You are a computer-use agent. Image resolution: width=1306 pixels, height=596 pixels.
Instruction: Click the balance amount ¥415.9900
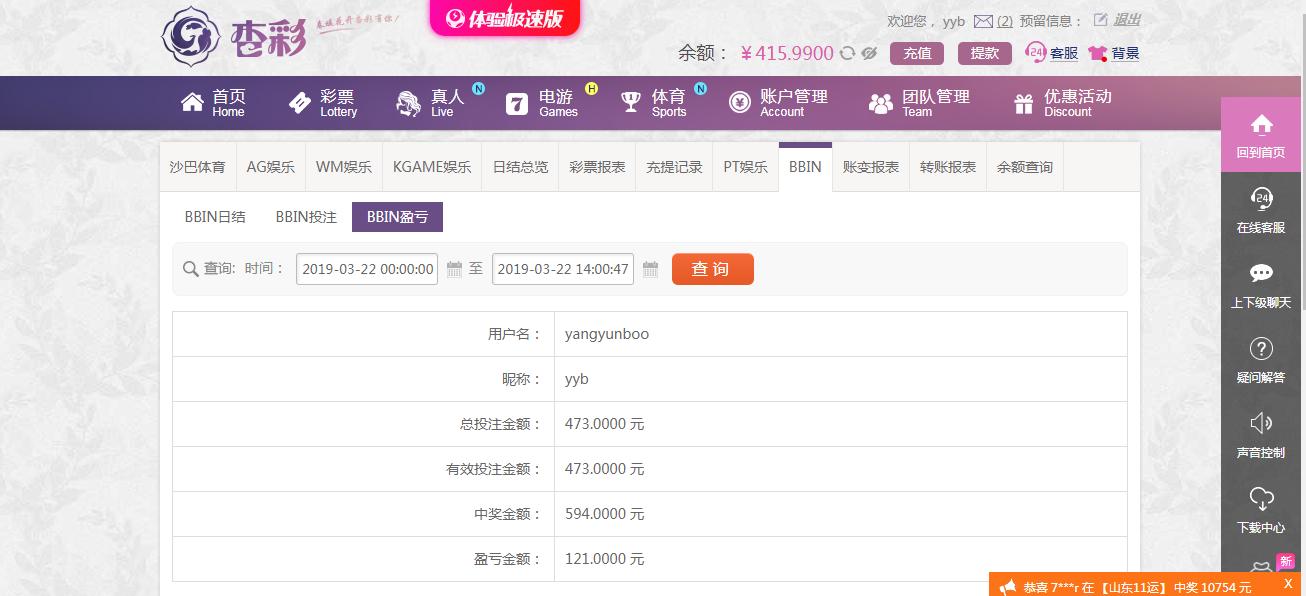(x=787, y=53)
